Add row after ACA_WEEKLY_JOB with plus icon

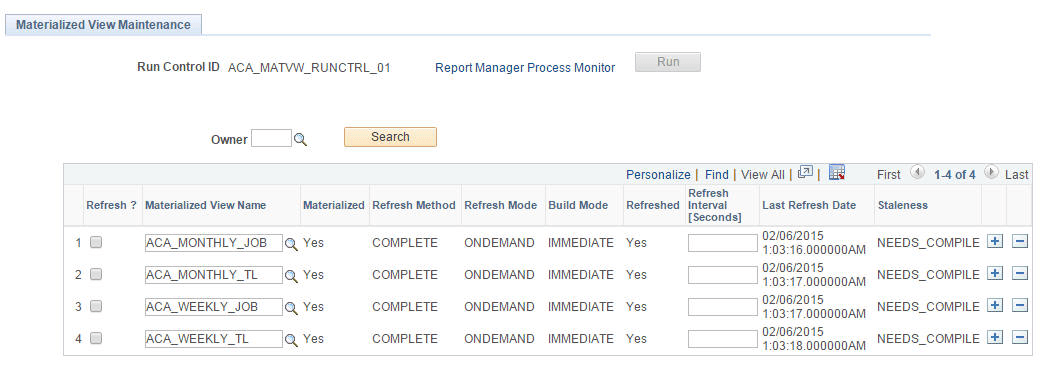pyautogui.click(x=995, y=306)
